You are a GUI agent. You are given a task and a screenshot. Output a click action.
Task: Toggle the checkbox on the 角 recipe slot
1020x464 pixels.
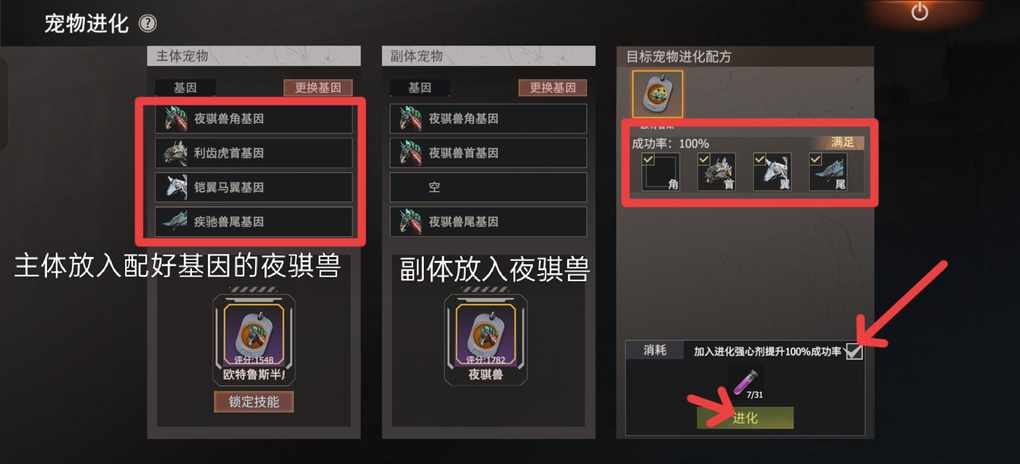click(648, 158)
